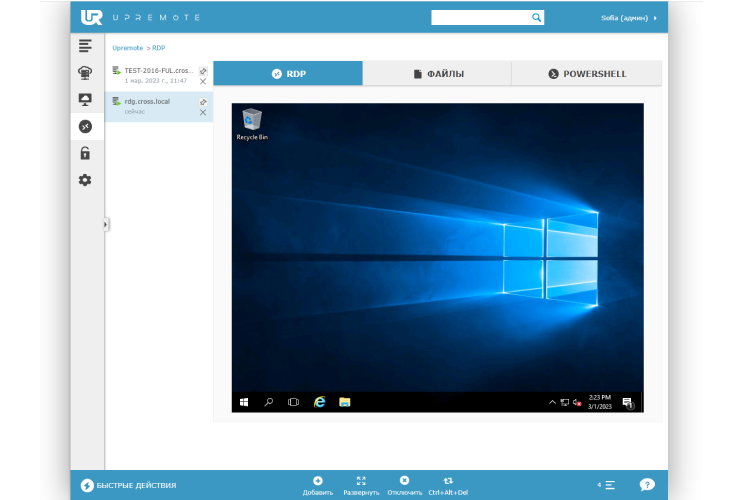This screenshot has width=740, height=500.
Task: Switch to the POWERSHELL tab
Action: pyautogui.click(x=586, y=74)
